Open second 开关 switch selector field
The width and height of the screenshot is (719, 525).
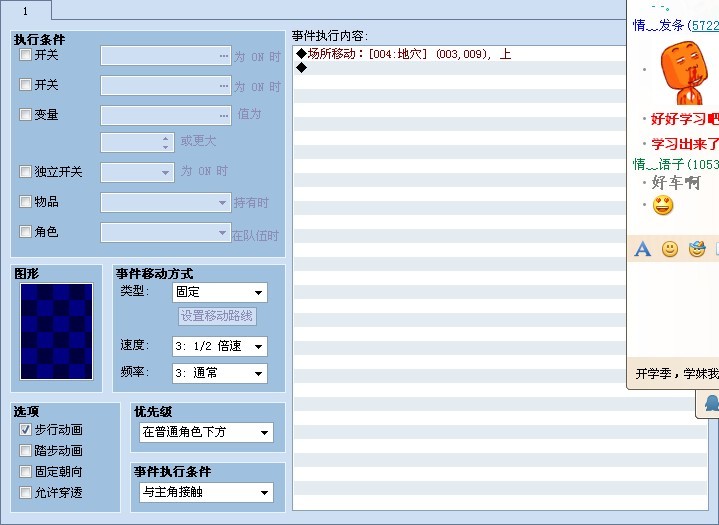coord(166,85)
